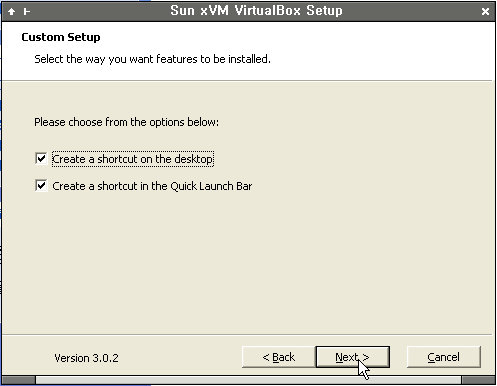Click the Version 3.0.2 text

click(86, 358)
